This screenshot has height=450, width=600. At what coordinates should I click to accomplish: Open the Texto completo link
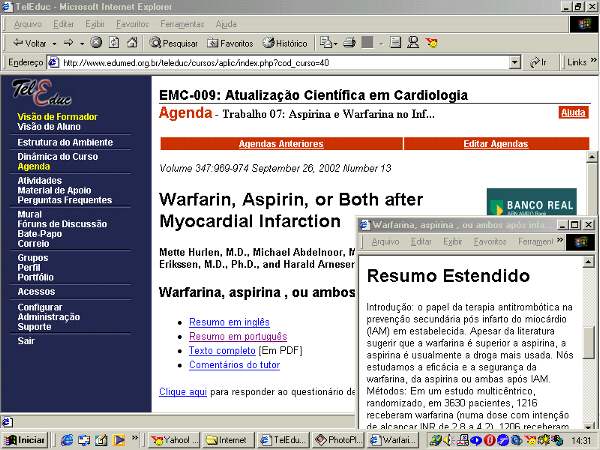pos(222,351)
